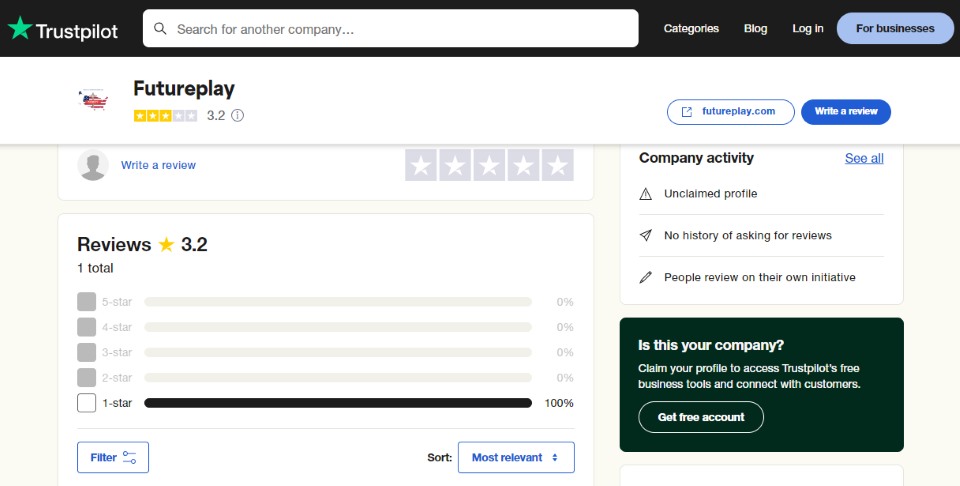Viewport: 960px width, 486px height.
Task: Open the Blog menu item
Action: 755,28
